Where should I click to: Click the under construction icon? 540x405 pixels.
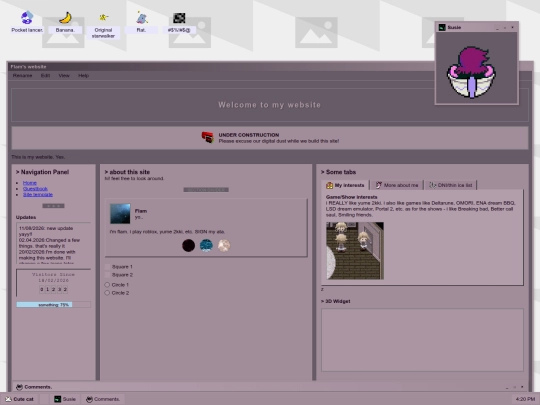pos(208,137)
